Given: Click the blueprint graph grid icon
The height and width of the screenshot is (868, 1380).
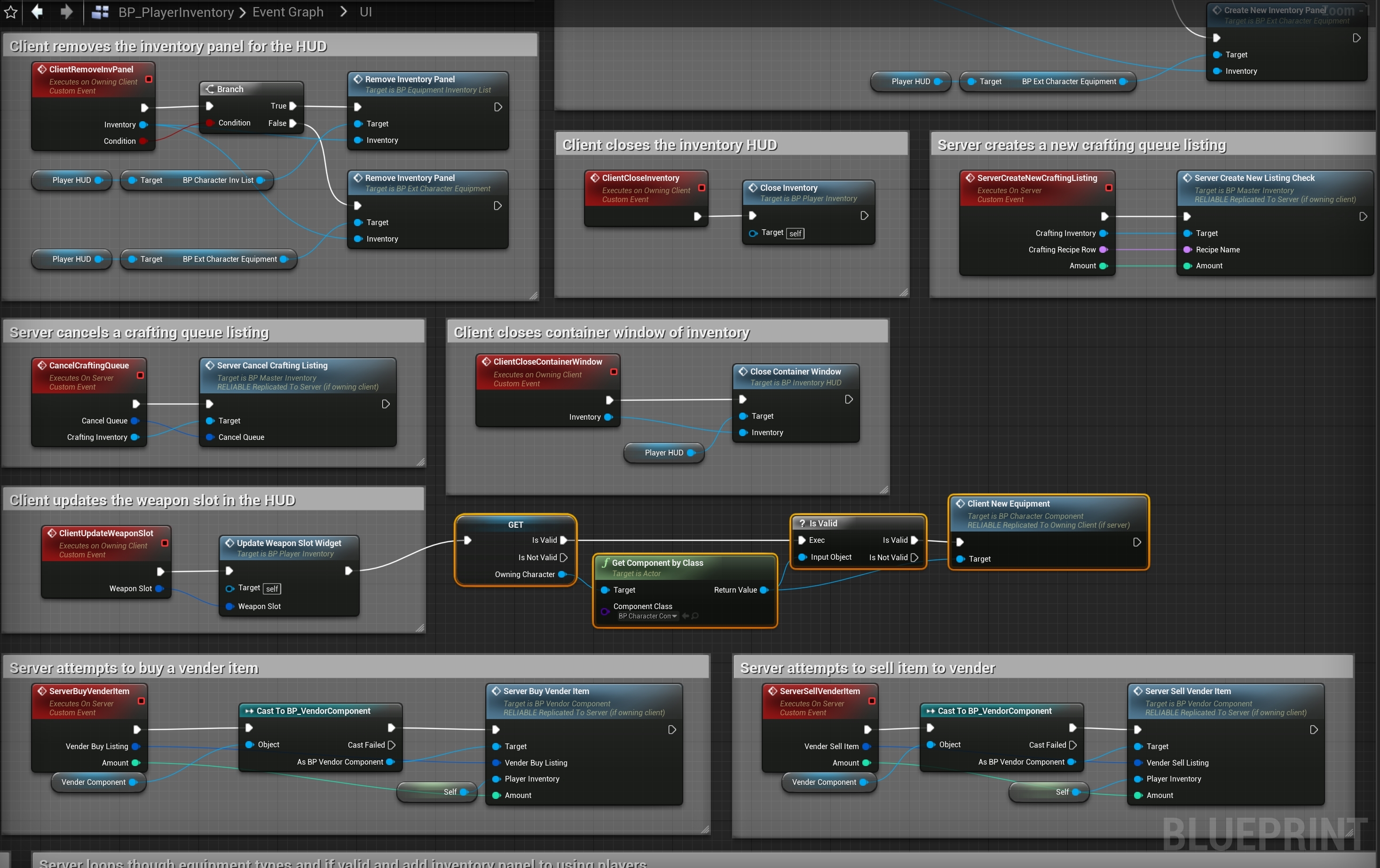Looking at the screenshot, I should pyautogui.click(x=100, y=12).
